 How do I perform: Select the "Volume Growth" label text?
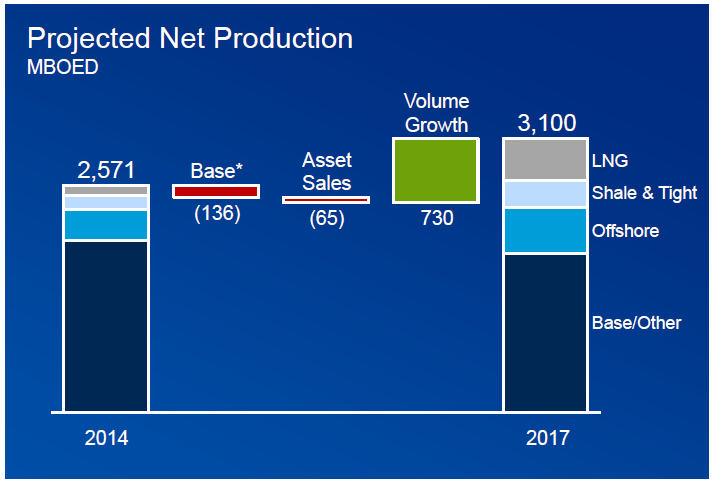click(x=436, y=113)
